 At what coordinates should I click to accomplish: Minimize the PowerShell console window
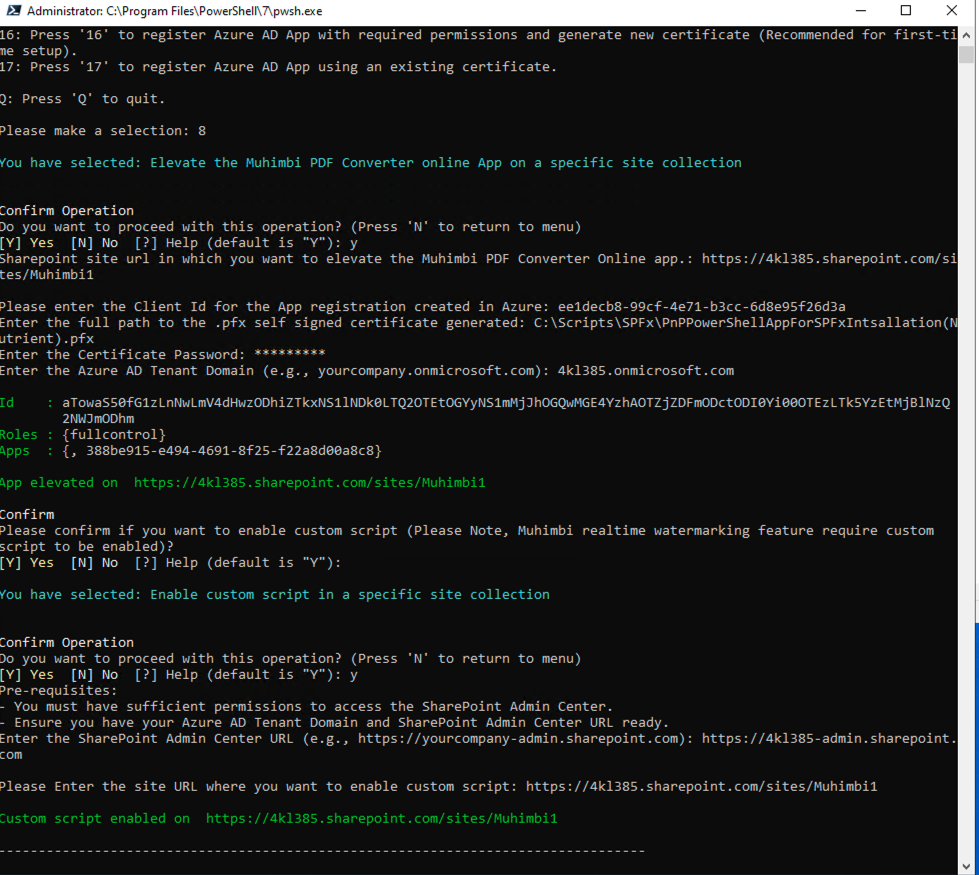pyautogui.click(x=861, y=10)
